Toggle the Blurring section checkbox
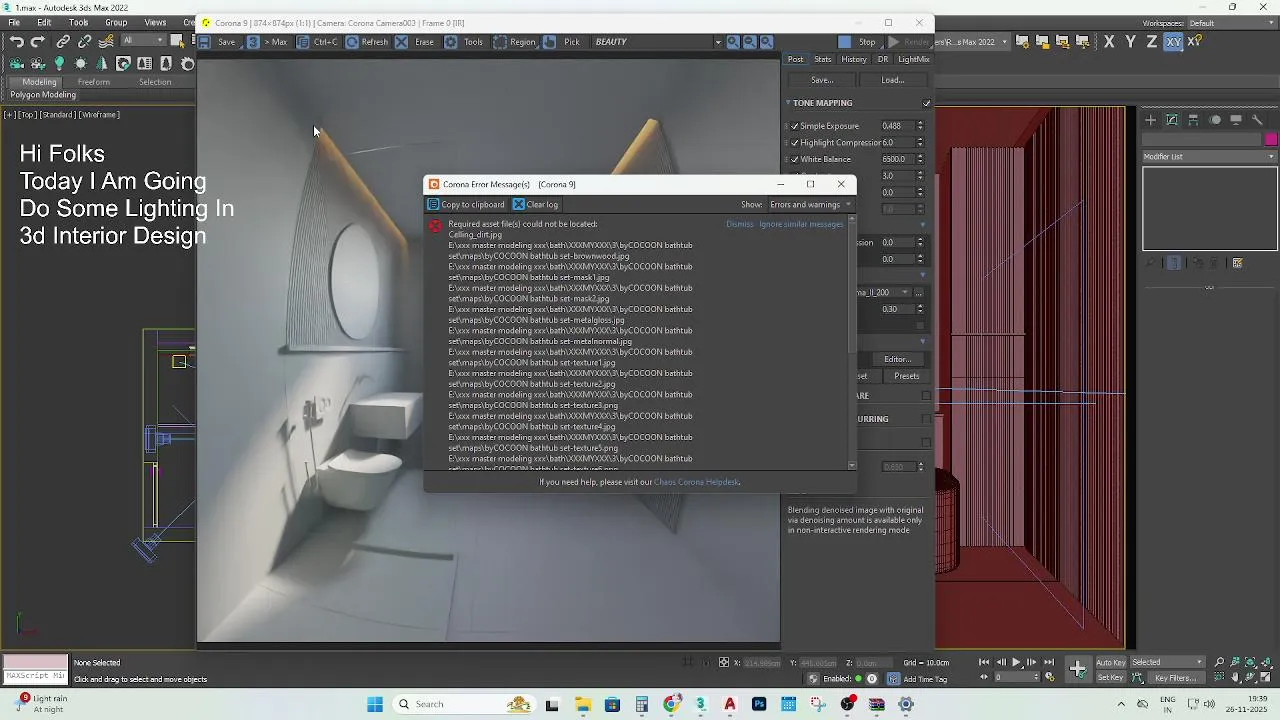The image size is (1280, 720). [926, 419]
